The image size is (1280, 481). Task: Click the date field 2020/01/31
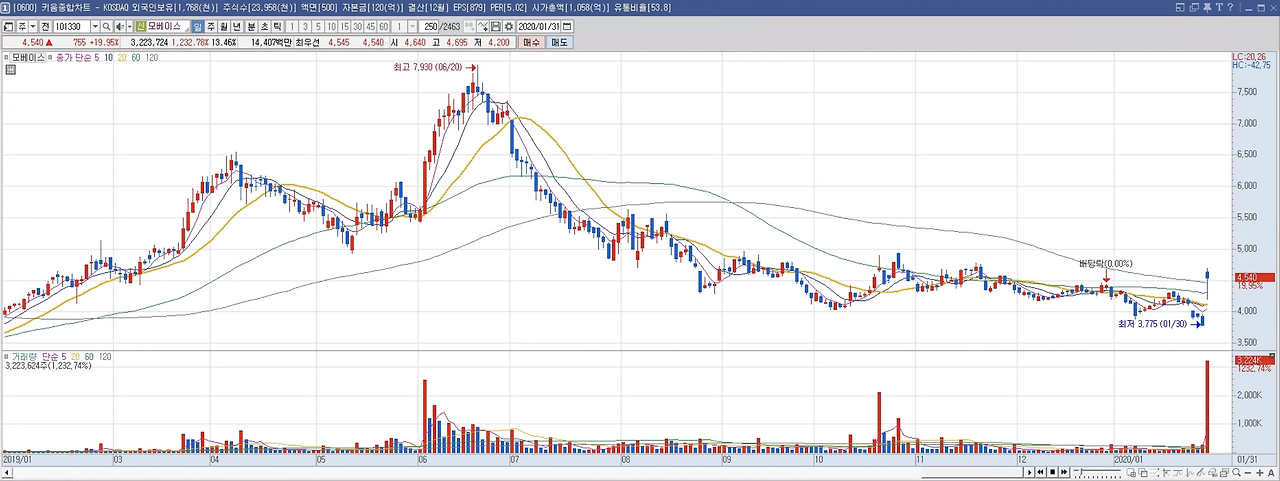coord(539,26)
